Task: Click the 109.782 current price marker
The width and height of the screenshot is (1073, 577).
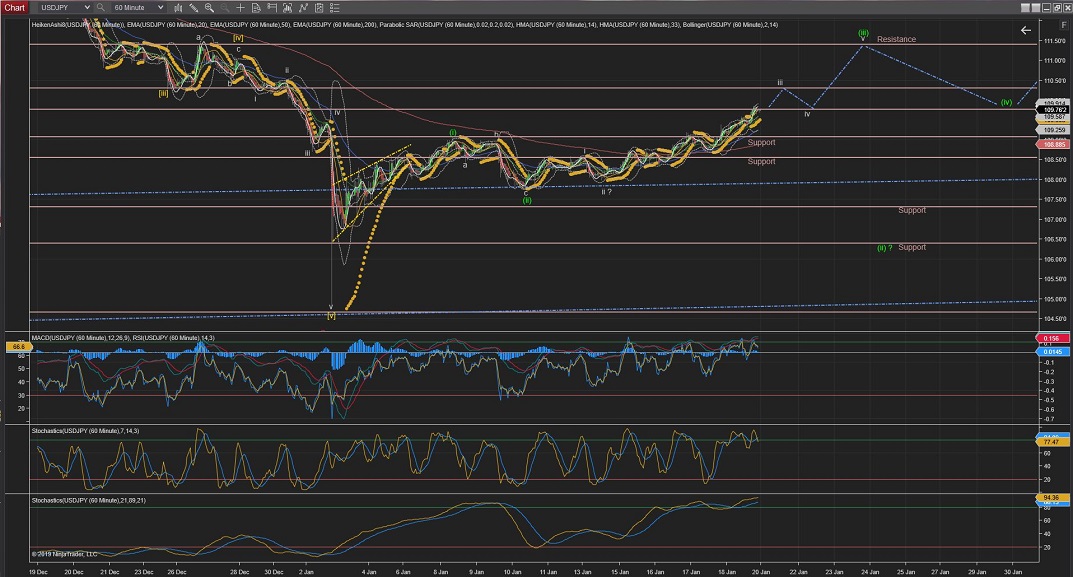Action: 1054,110
